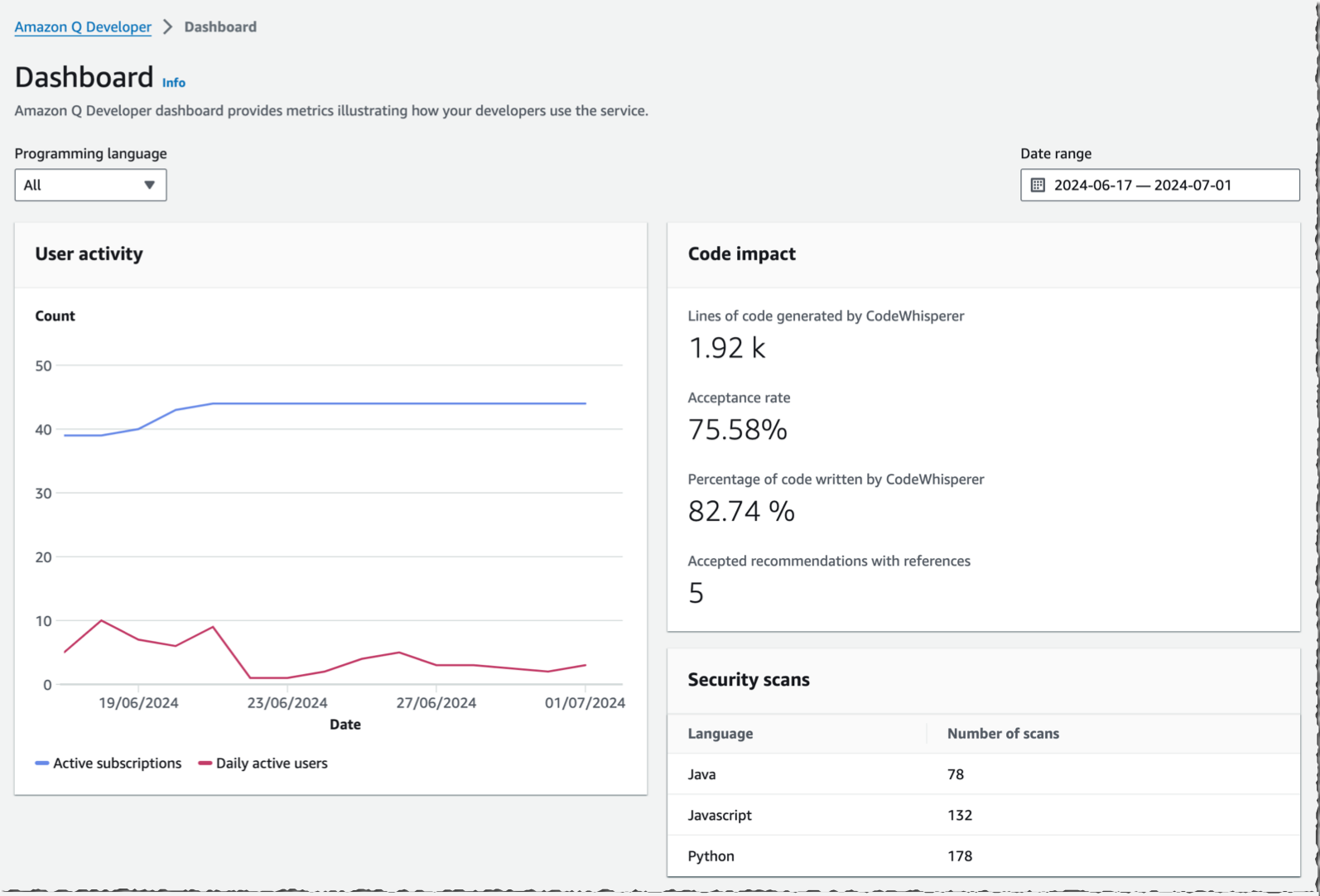Click the 178 scans value
The image size is (1320, 896).
960,855
